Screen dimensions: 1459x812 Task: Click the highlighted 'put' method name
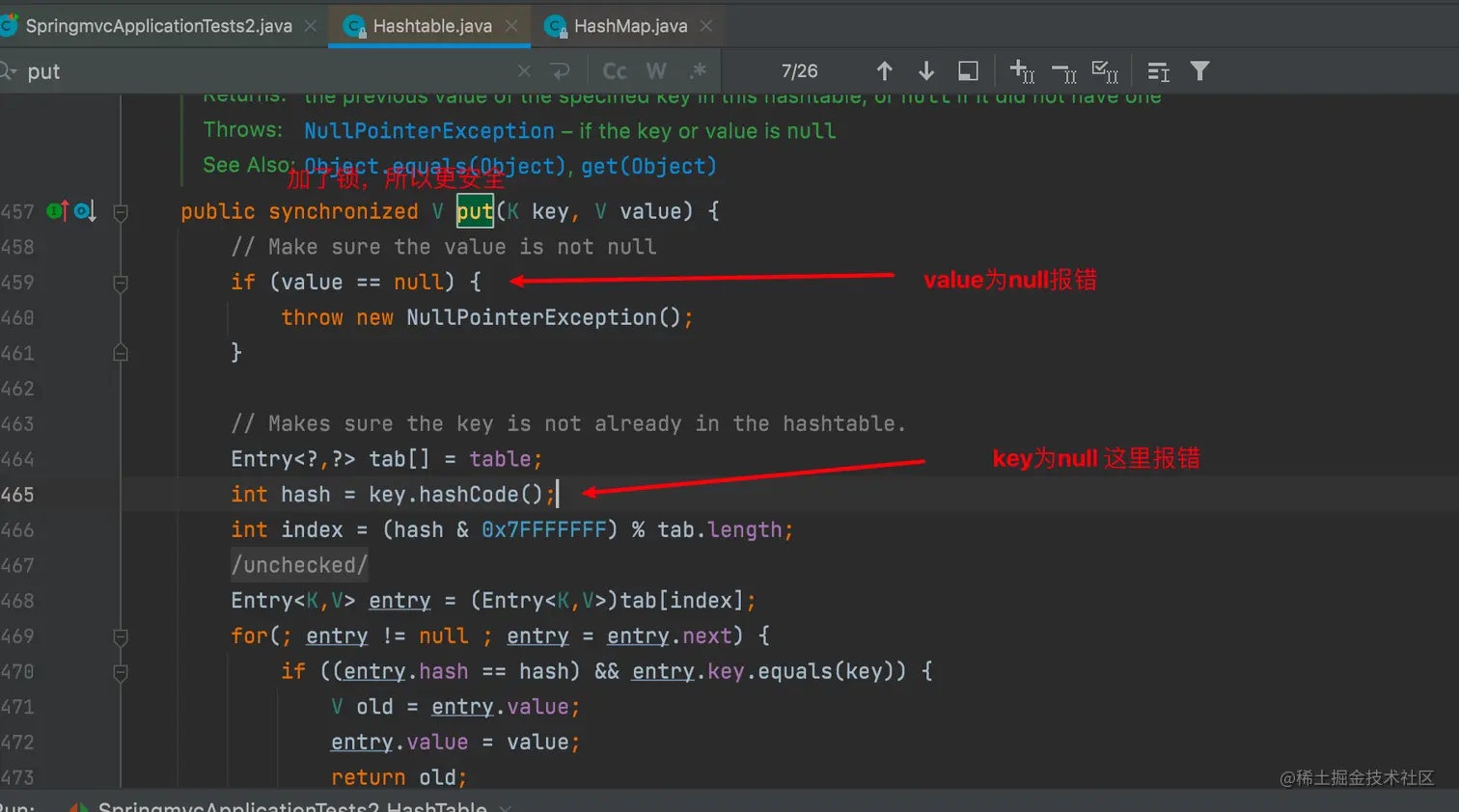tap(475, 211)
